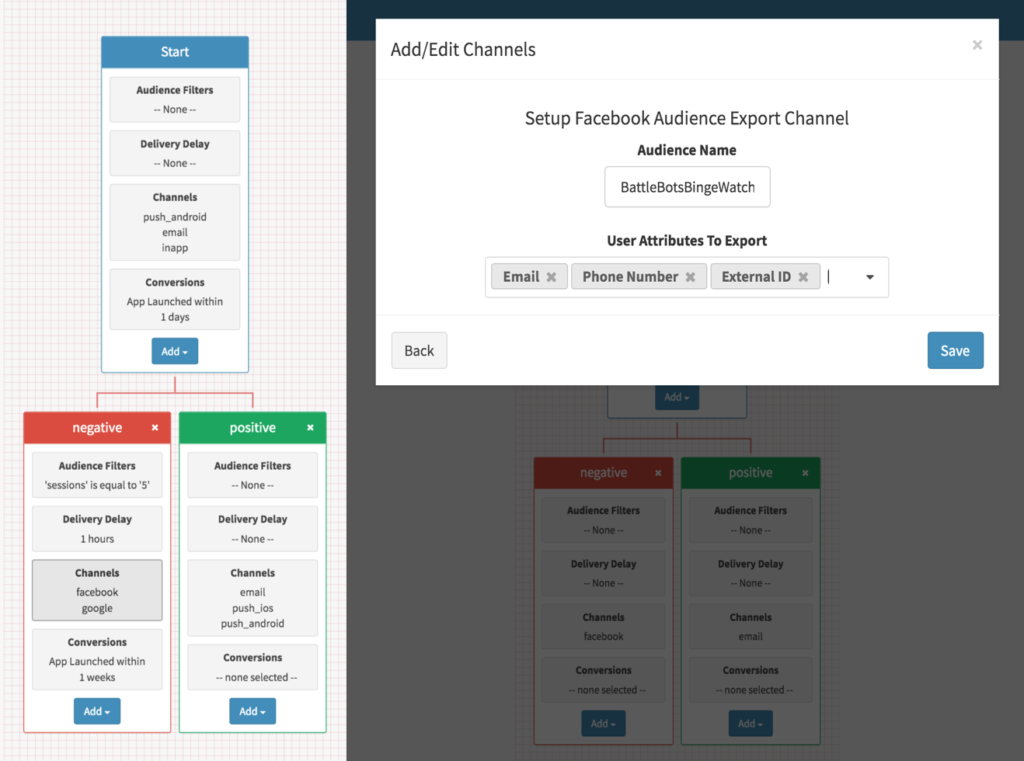Remove the Phone Number attribute tag
This screenshot has height=761, width=1024.
coord(690,277)
